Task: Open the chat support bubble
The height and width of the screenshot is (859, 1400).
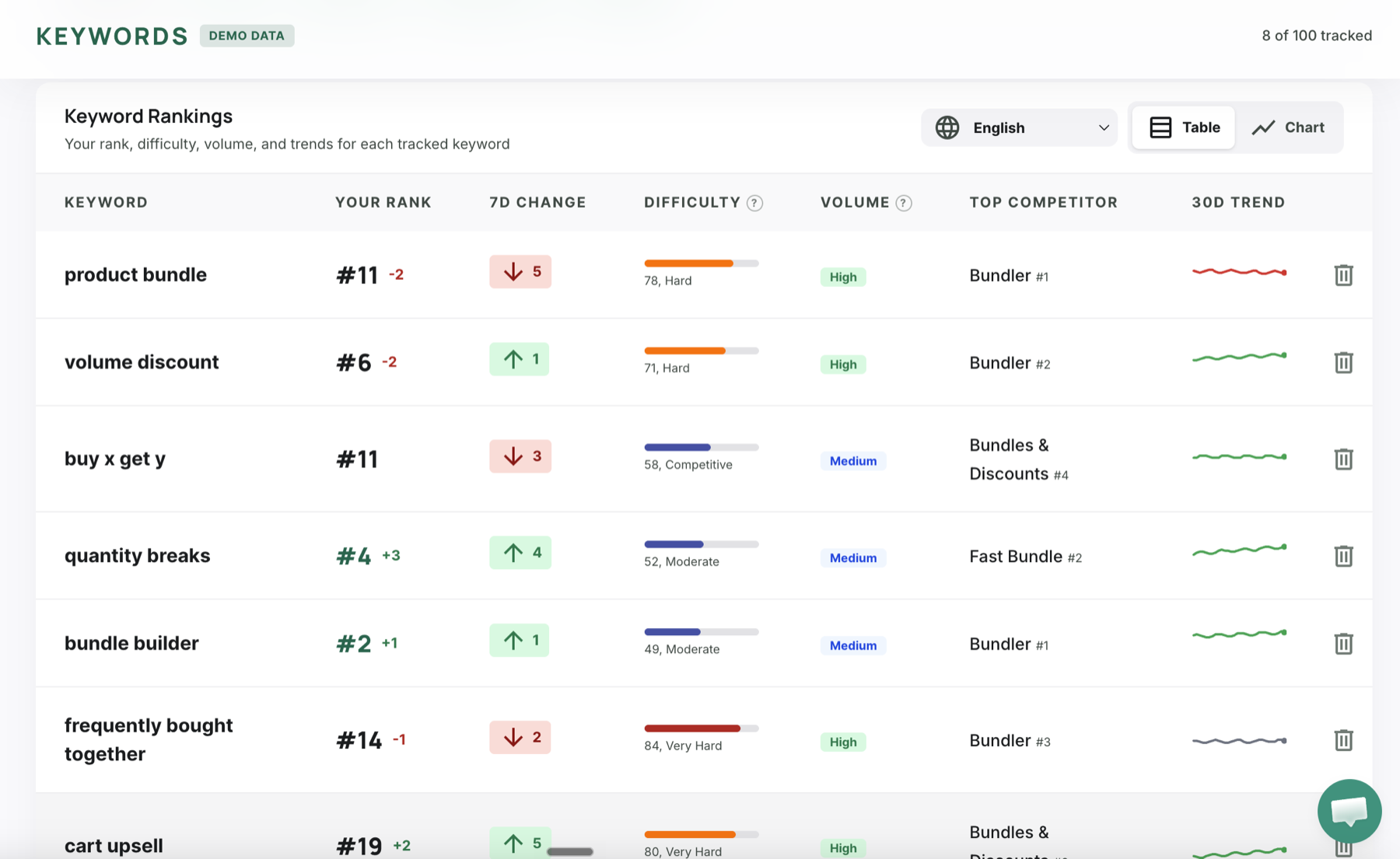Action: pyautogui.click(x=1349, y=811)
